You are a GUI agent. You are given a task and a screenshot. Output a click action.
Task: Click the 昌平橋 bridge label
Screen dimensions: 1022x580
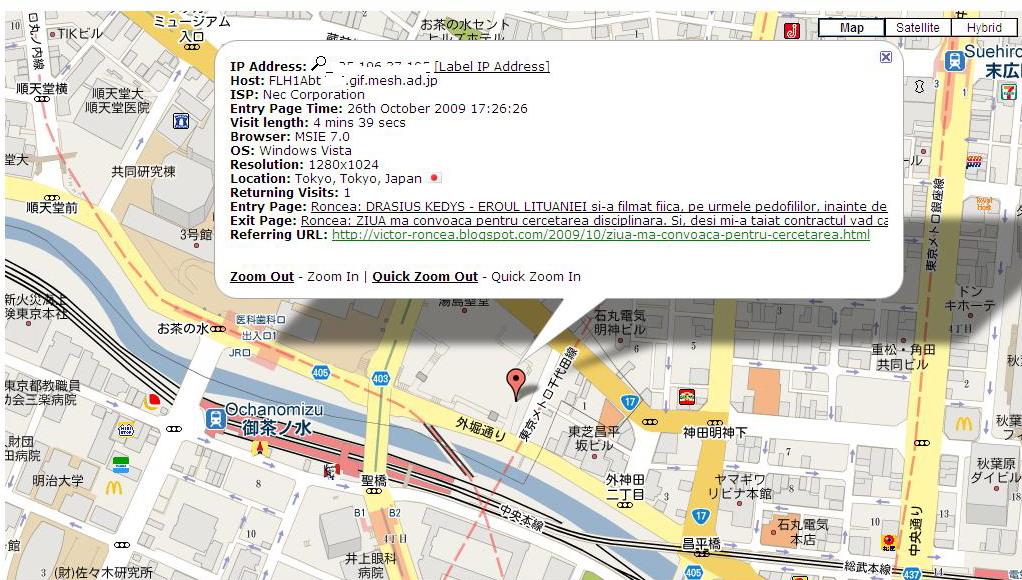click(701, 544)
